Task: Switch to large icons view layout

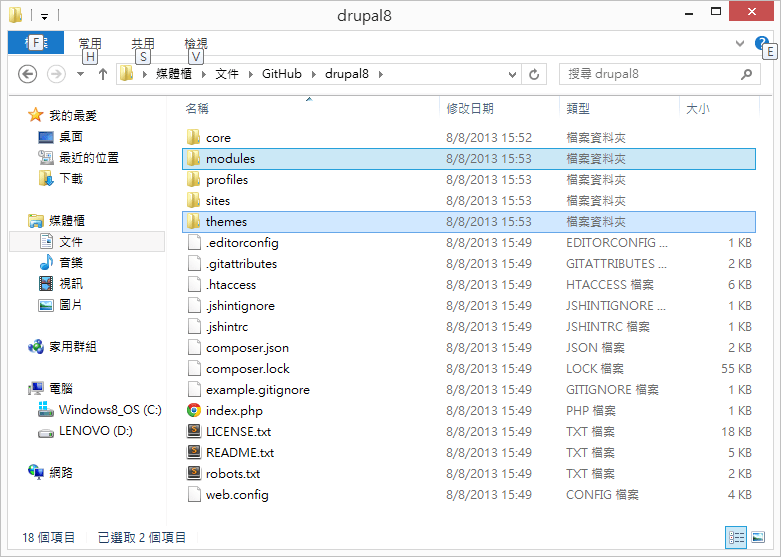Action: click(x=760, y=538)
